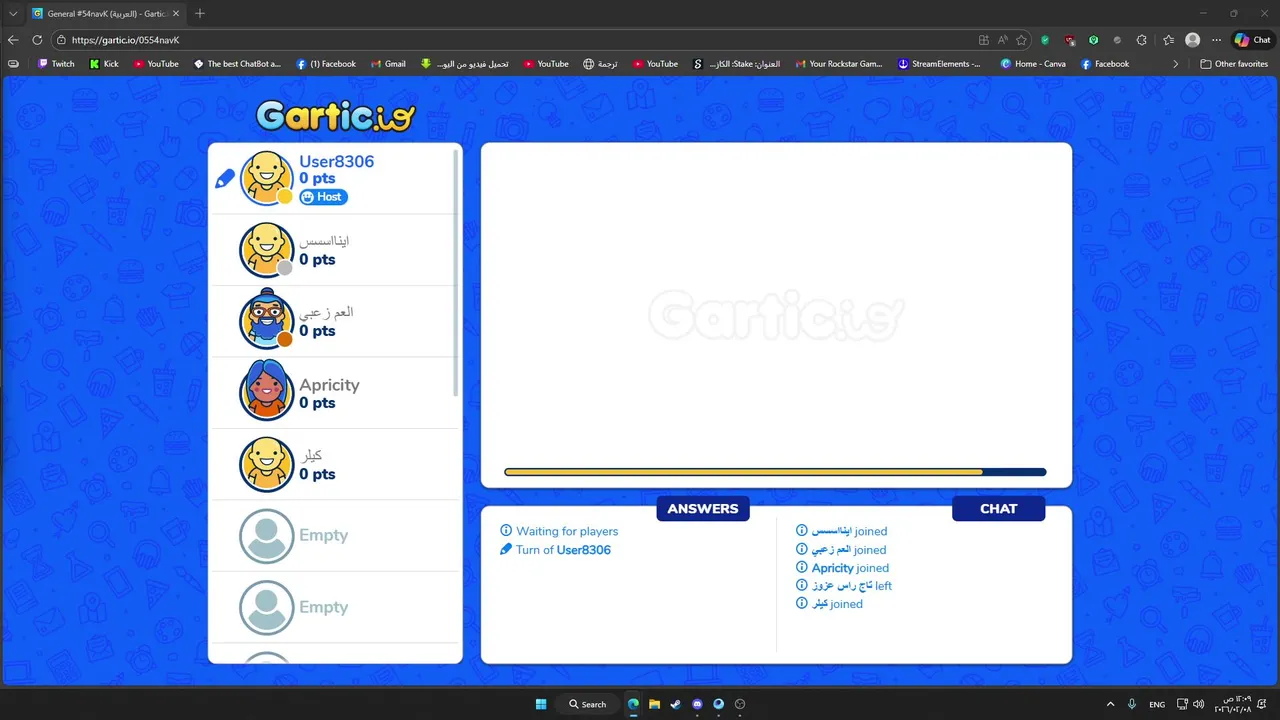Reload the page with the refresh icon
The height and width of the screenshot is (720, 1280).
[x=37, y=40]
